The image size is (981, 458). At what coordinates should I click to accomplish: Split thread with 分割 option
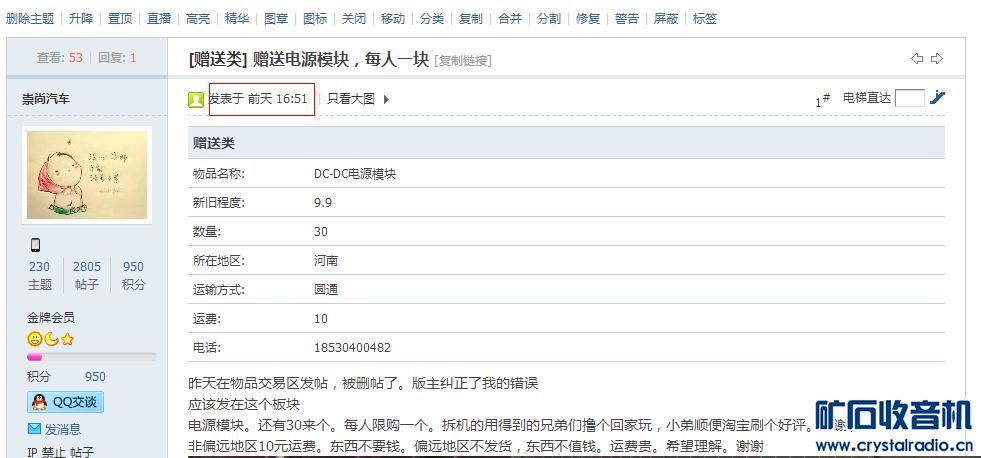tap(549, 19)
